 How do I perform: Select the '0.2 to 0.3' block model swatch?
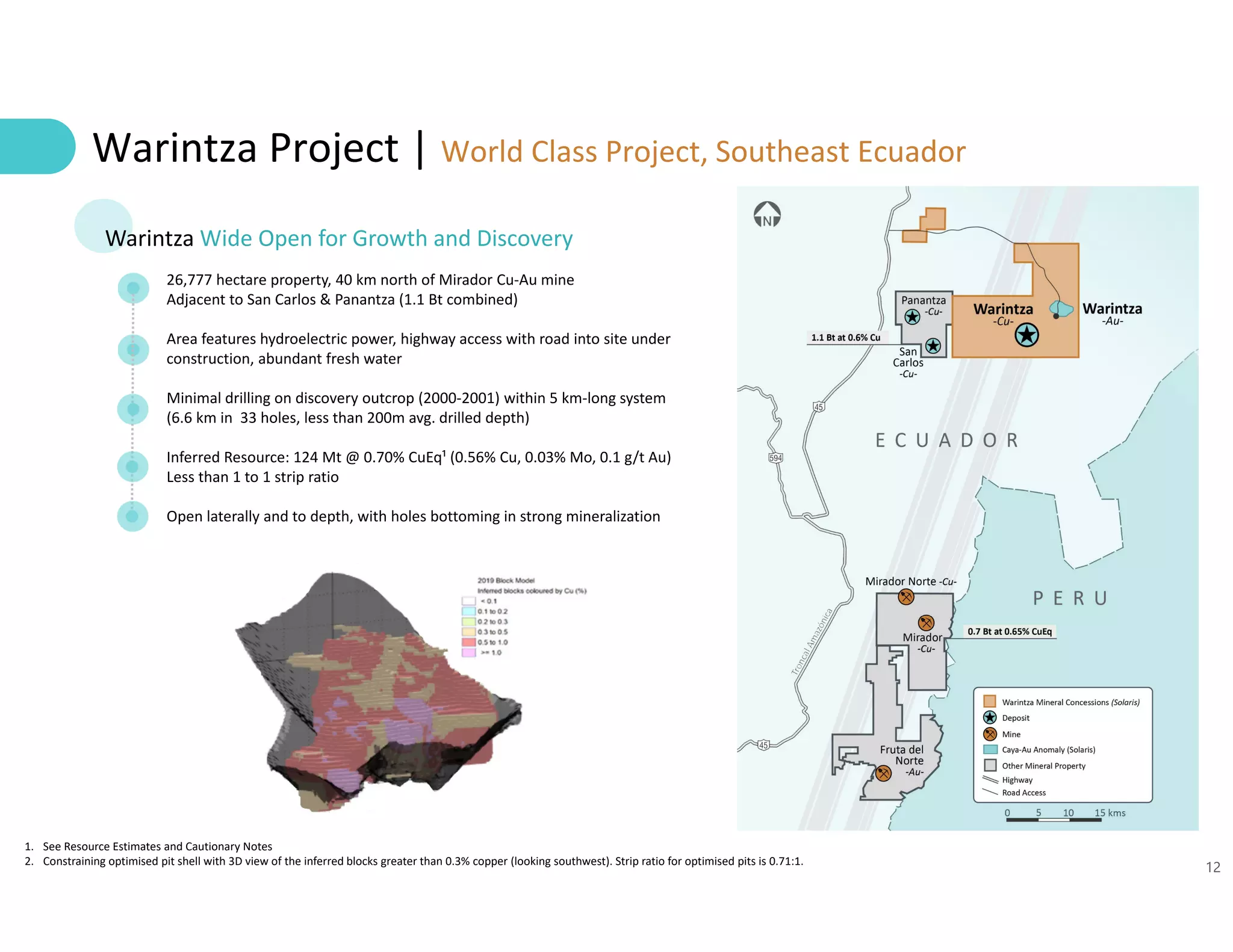coord(468,622)
